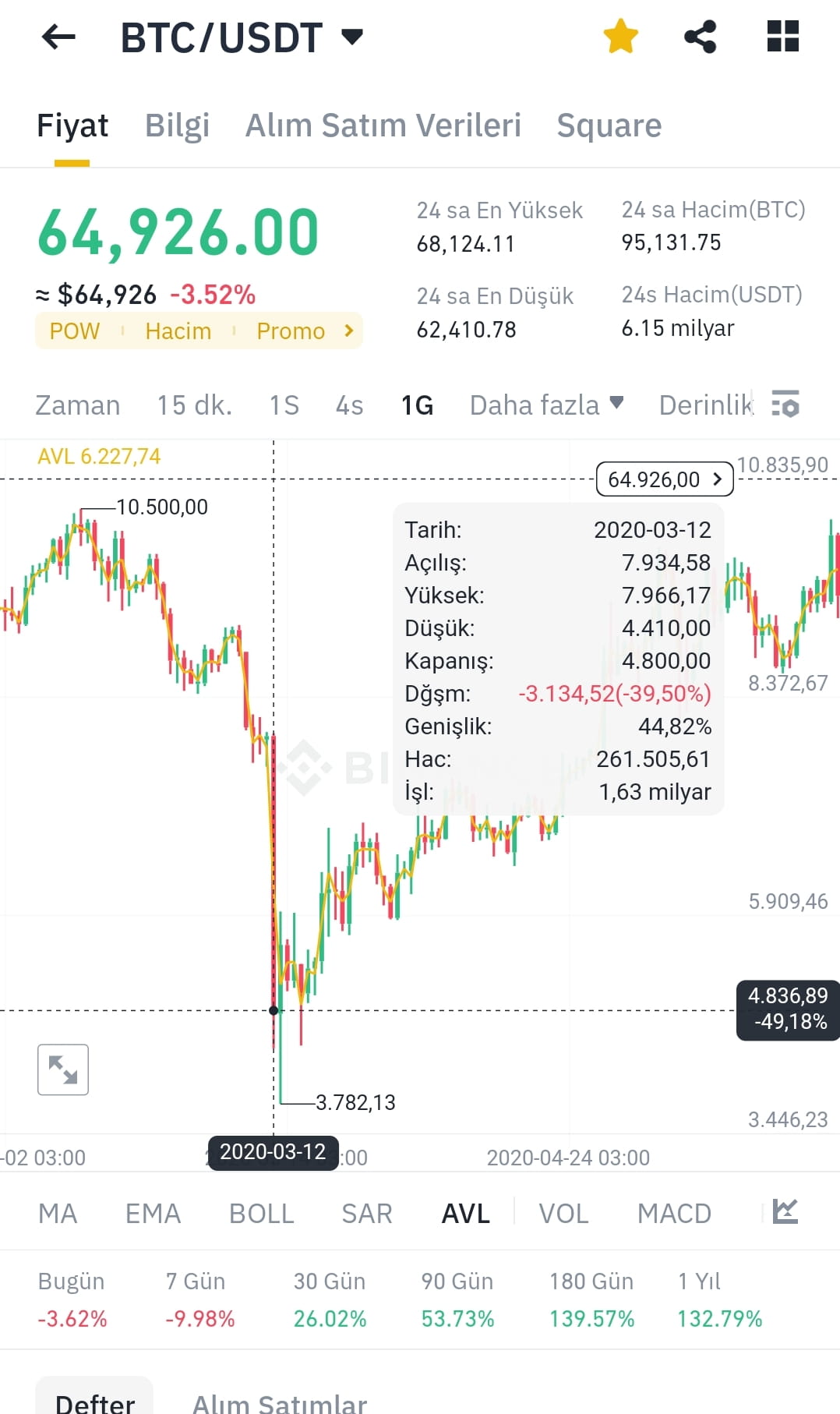Go back using the back arrow
This screenshot has height=1414, width=840.
click(x=58, y=37)
